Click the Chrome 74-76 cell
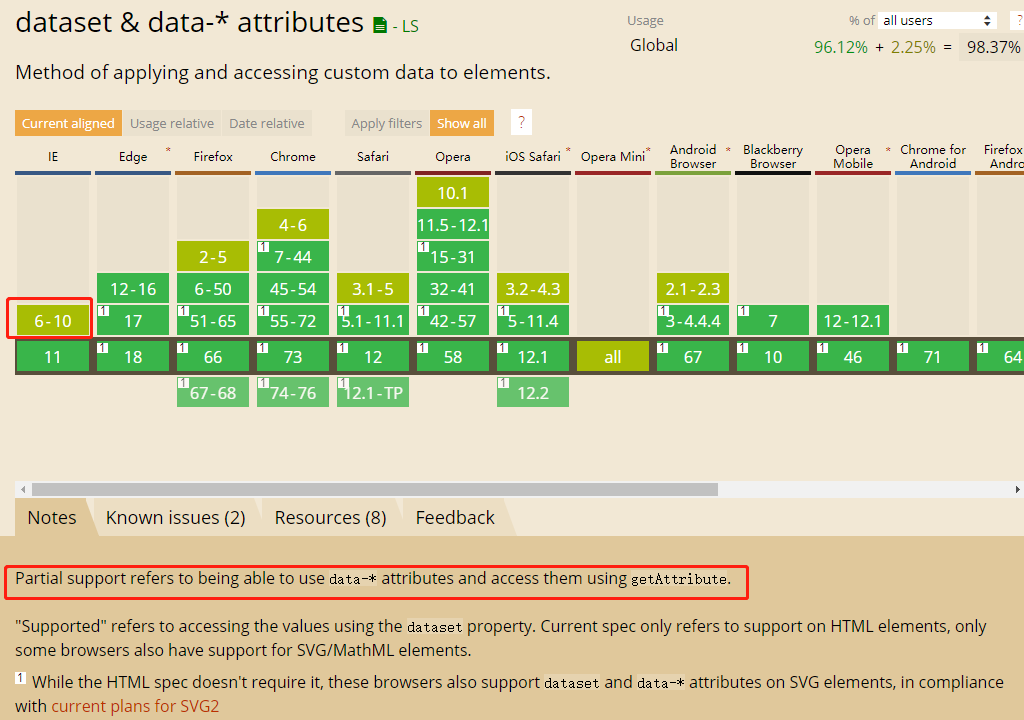1024x720 pixels. 293,392
